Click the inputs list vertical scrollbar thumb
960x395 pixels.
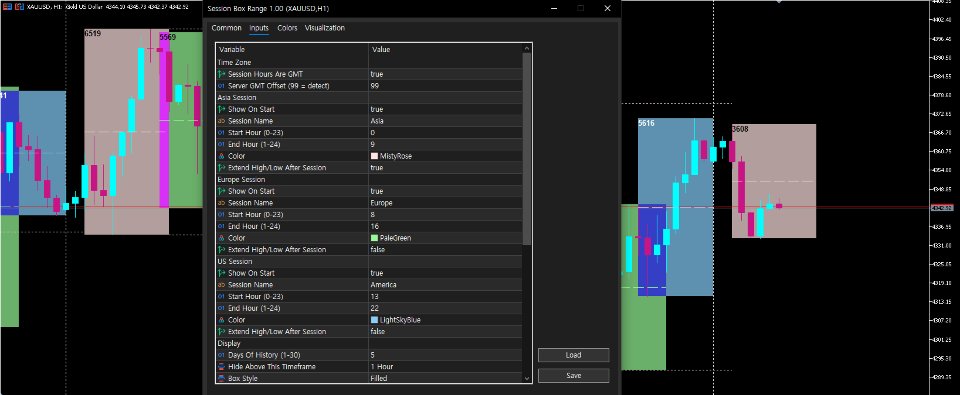[x=527, y=149]
